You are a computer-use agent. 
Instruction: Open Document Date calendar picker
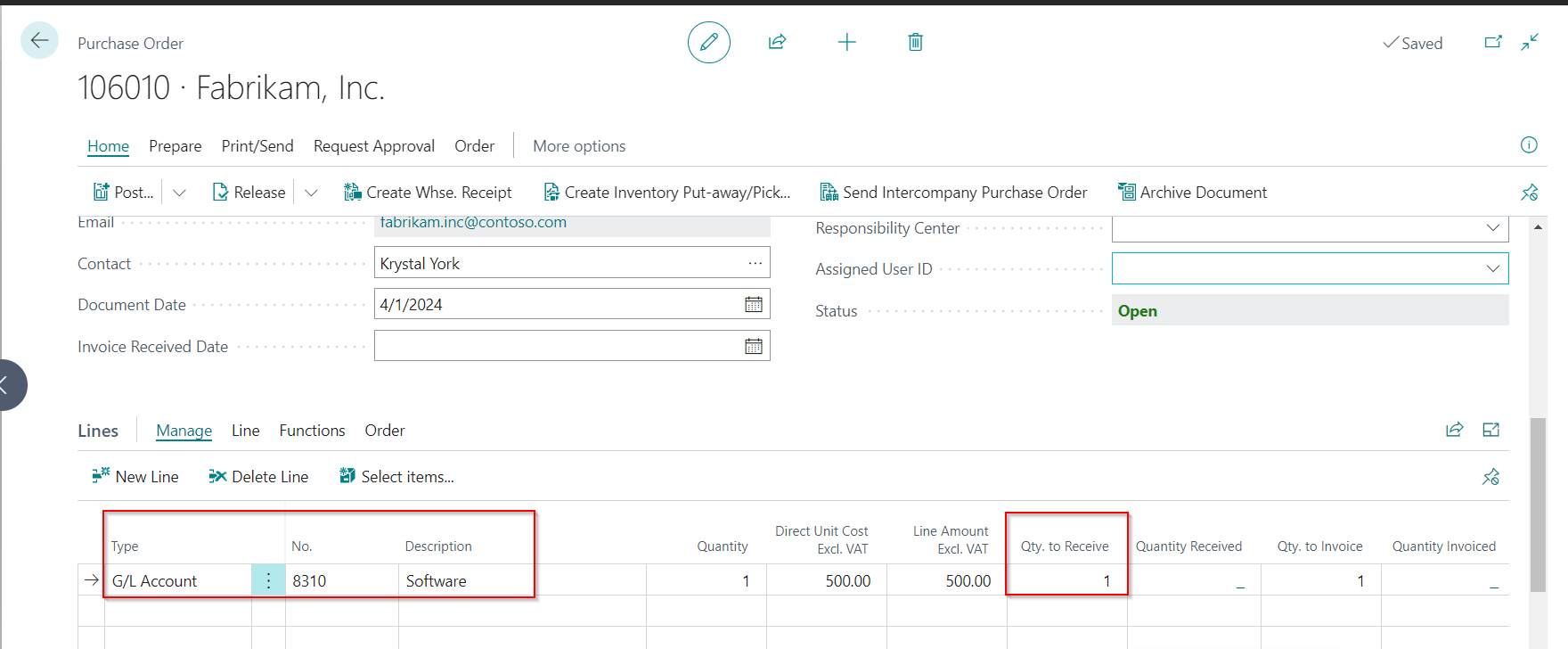754,304
